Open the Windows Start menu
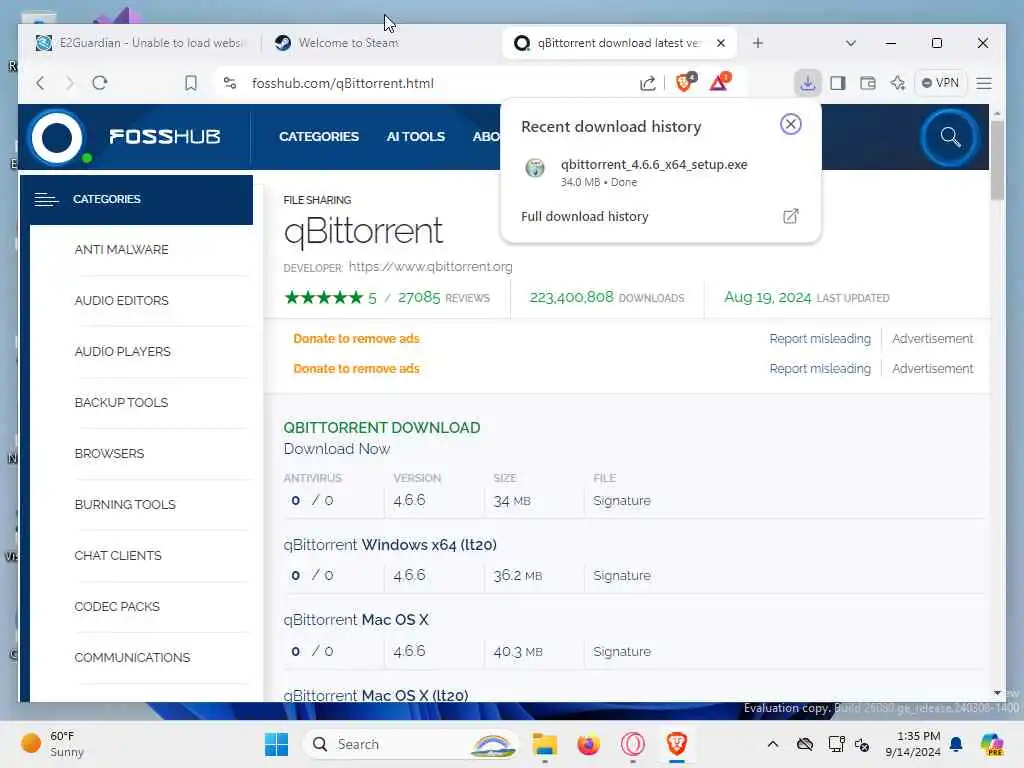This screenshot has width=1024, height=768. pos(276,744)
